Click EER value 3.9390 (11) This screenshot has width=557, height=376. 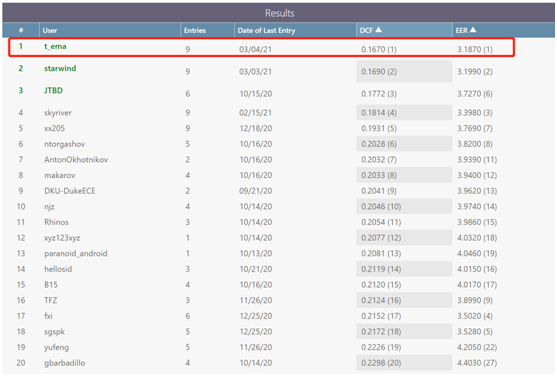tap(477, 160)
